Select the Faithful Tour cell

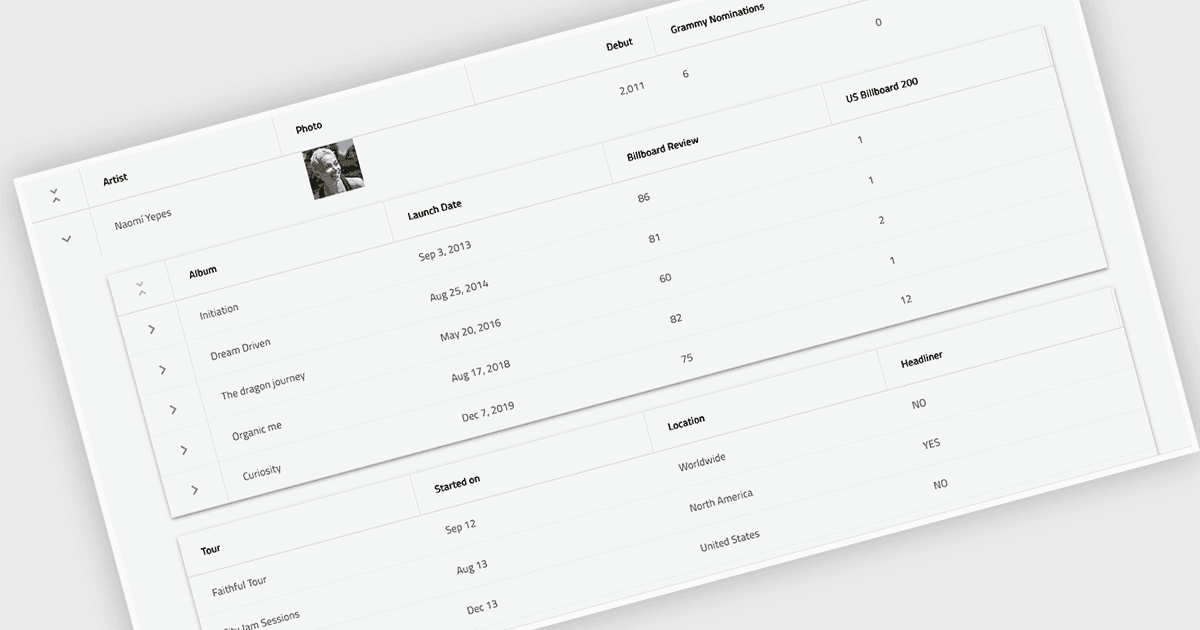coord(239,586)
